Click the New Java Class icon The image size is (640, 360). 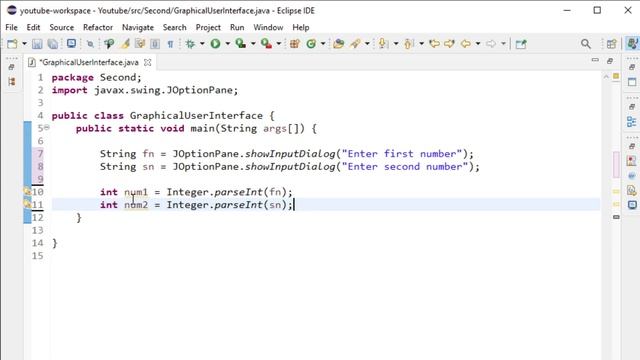click(311, 44)
